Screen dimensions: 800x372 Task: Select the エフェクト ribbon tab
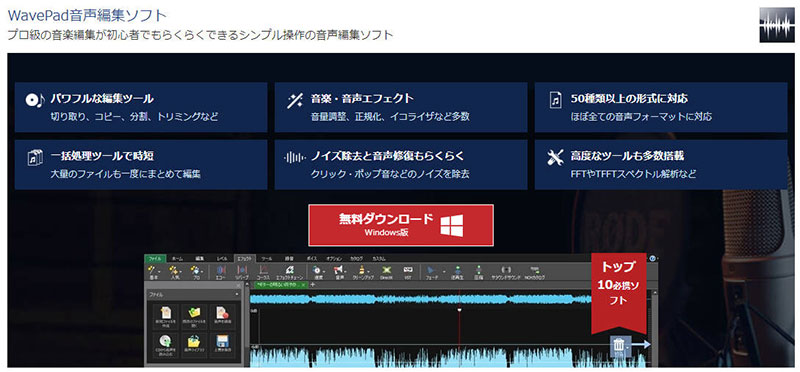pos(246,259)
